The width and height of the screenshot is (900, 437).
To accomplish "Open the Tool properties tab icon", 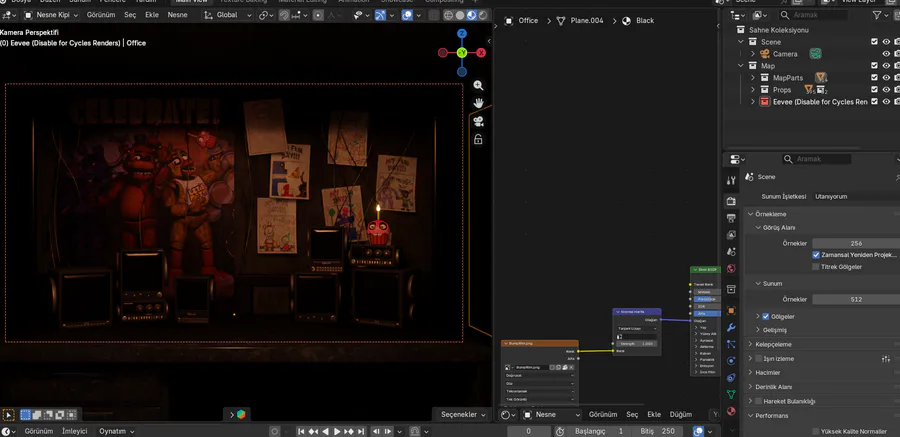I will tap(731, 180).
